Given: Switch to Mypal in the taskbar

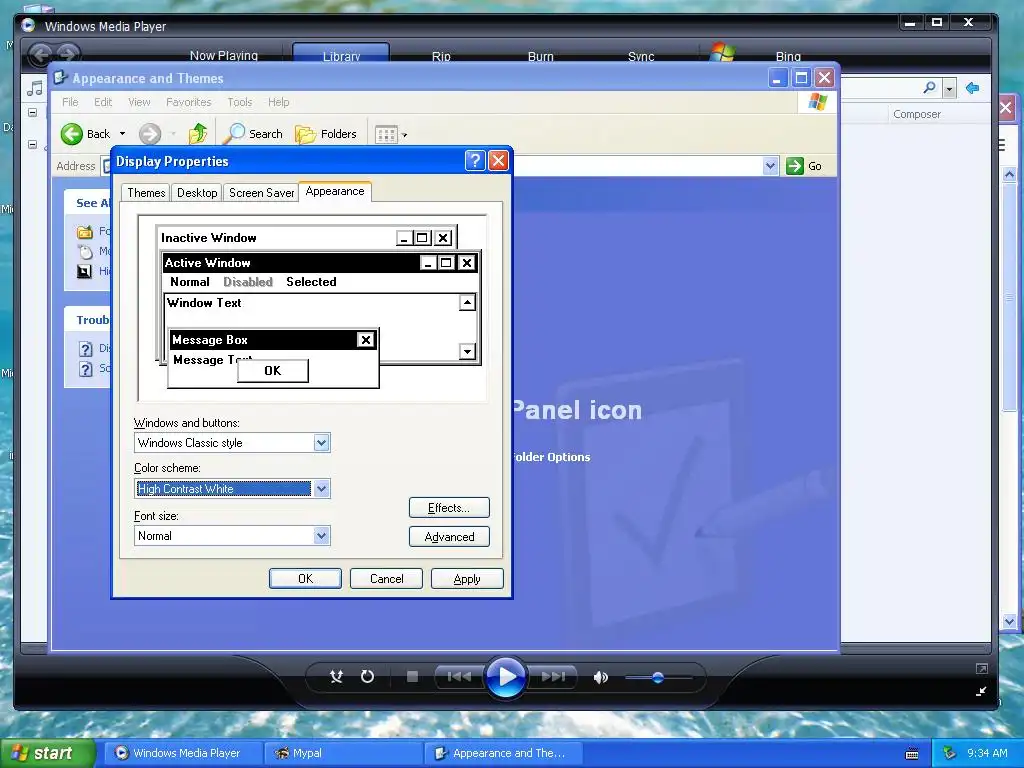Looking at the screenshot, I should (x=345, y=753).
